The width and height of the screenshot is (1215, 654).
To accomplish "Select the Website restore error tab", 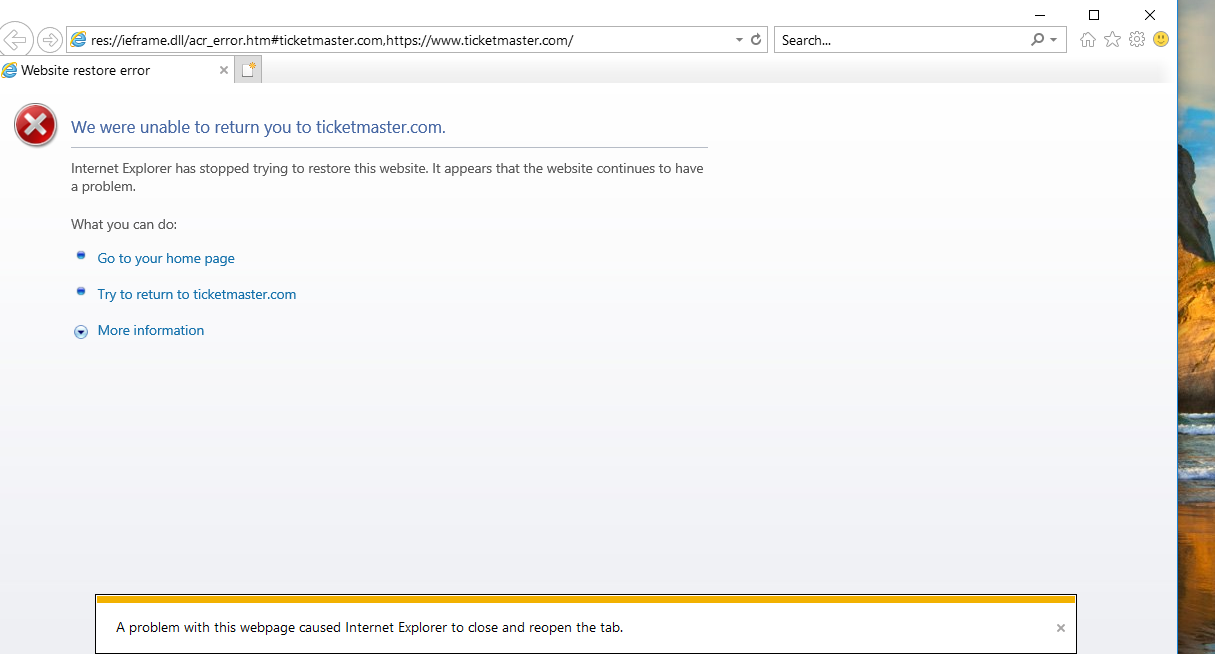I will (117, 70).
